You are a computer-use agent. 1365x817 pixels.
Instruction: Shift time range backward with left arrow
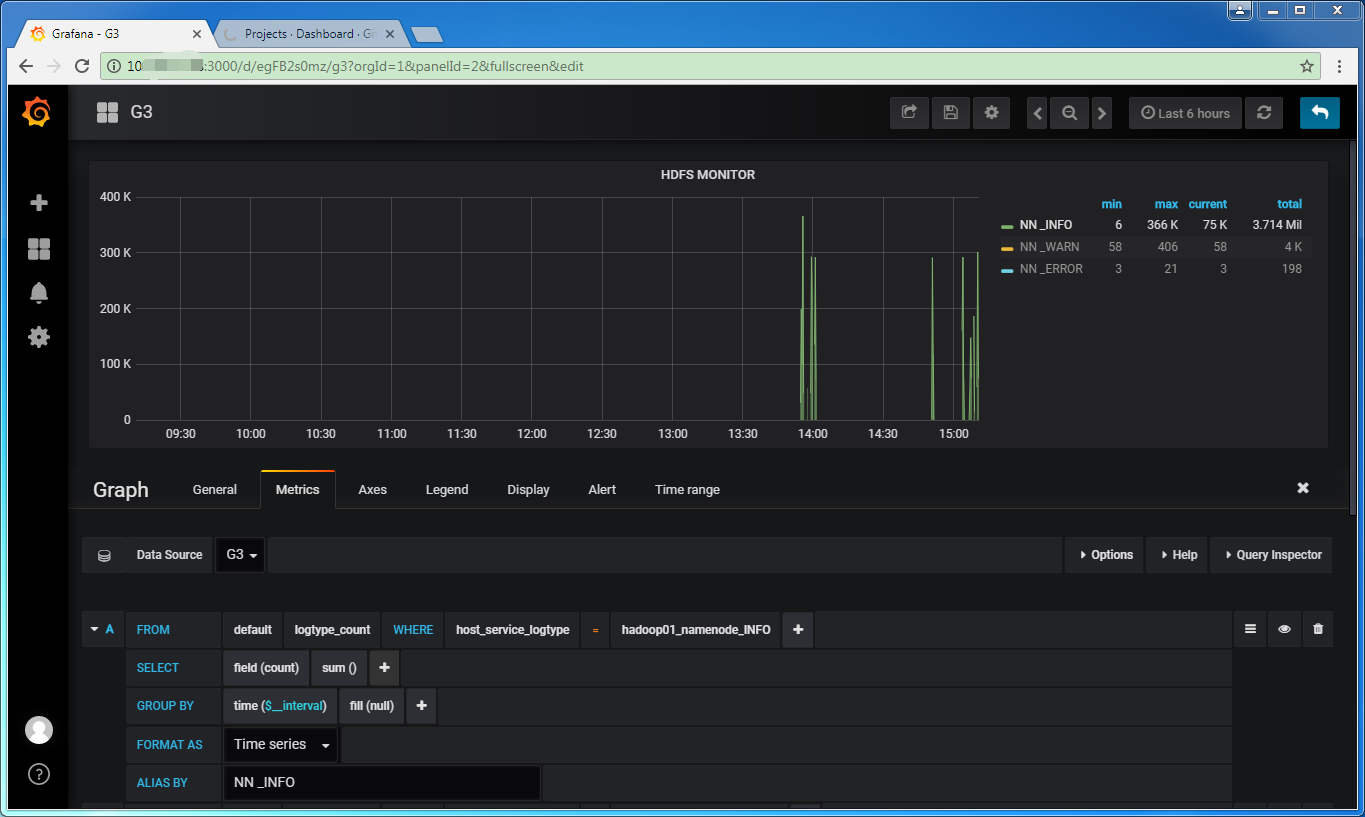click(1037, 113)
